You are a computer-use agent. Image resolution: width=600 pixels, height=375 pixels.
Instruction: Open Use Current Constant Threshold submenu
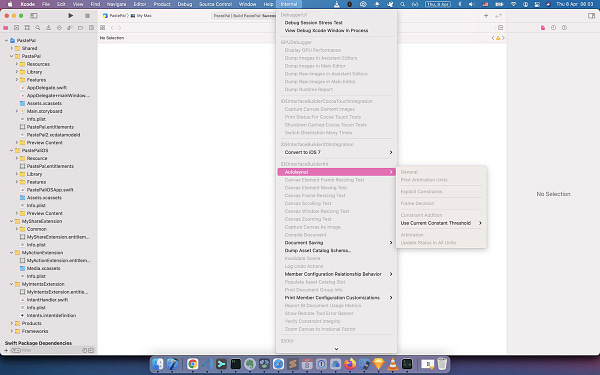coord(441,223)
